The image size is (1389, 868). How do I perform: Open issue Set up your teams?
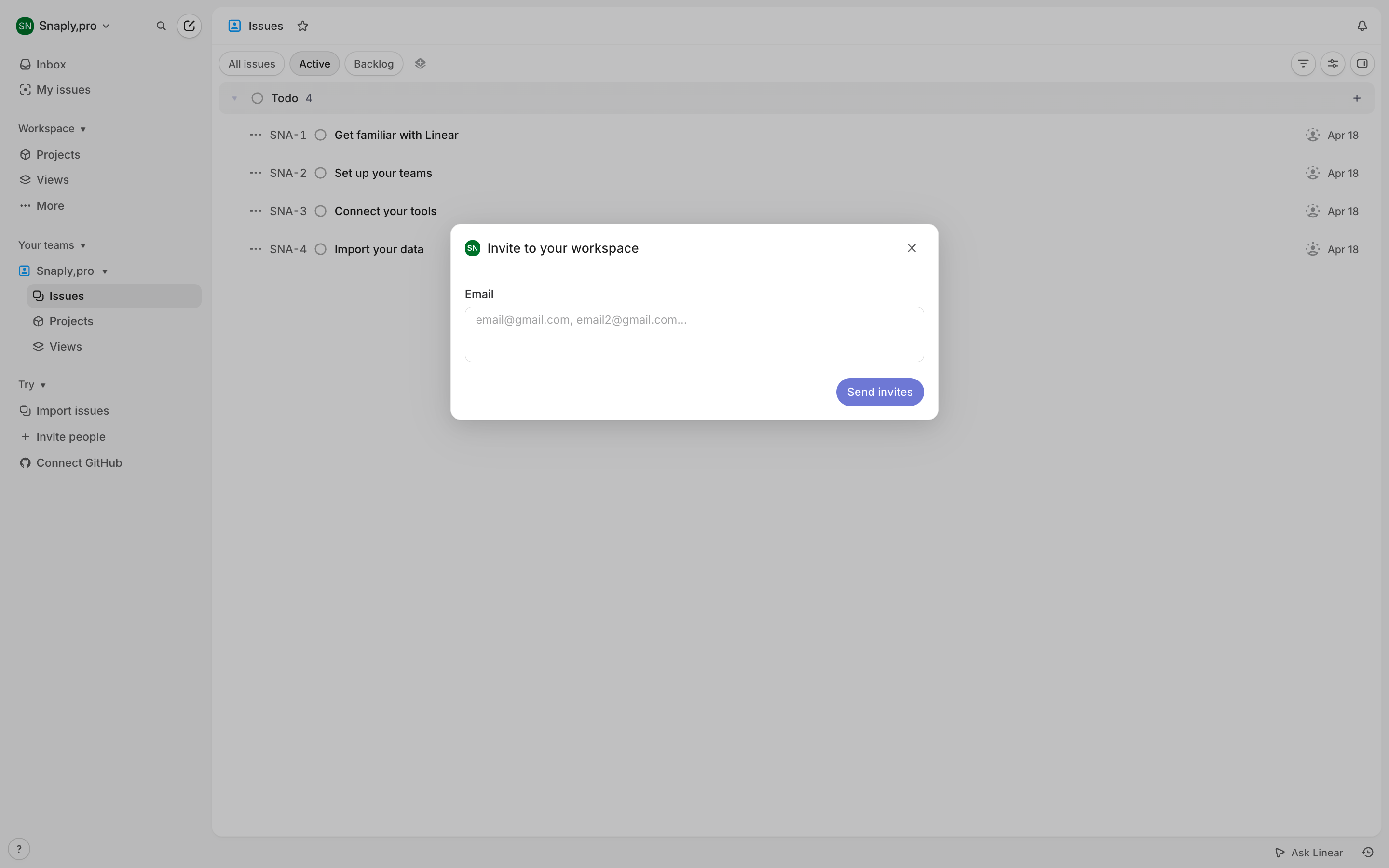coord(383,173)
